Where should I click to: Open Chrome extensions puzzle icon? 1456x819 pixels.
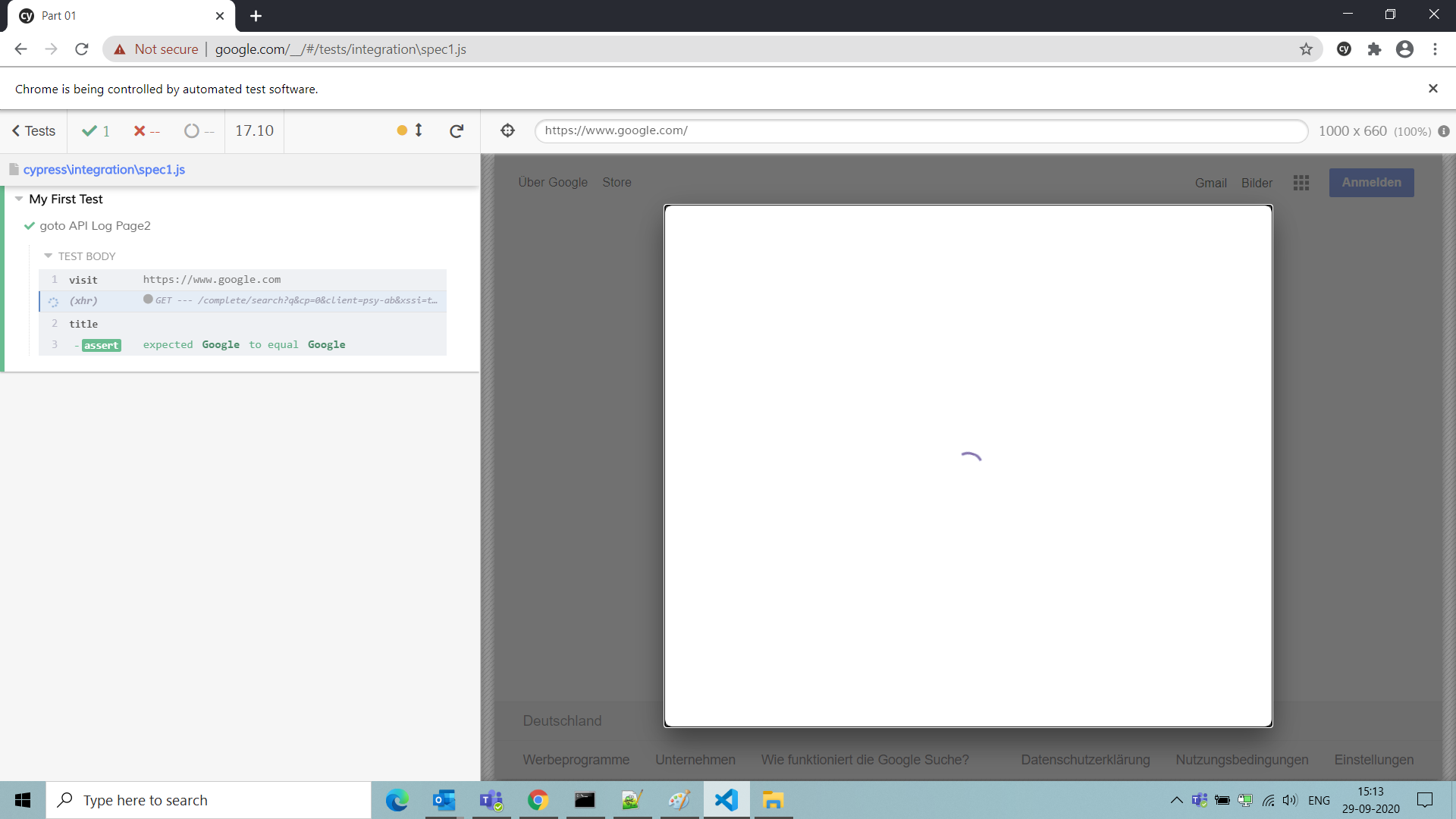pos(1374,49)
